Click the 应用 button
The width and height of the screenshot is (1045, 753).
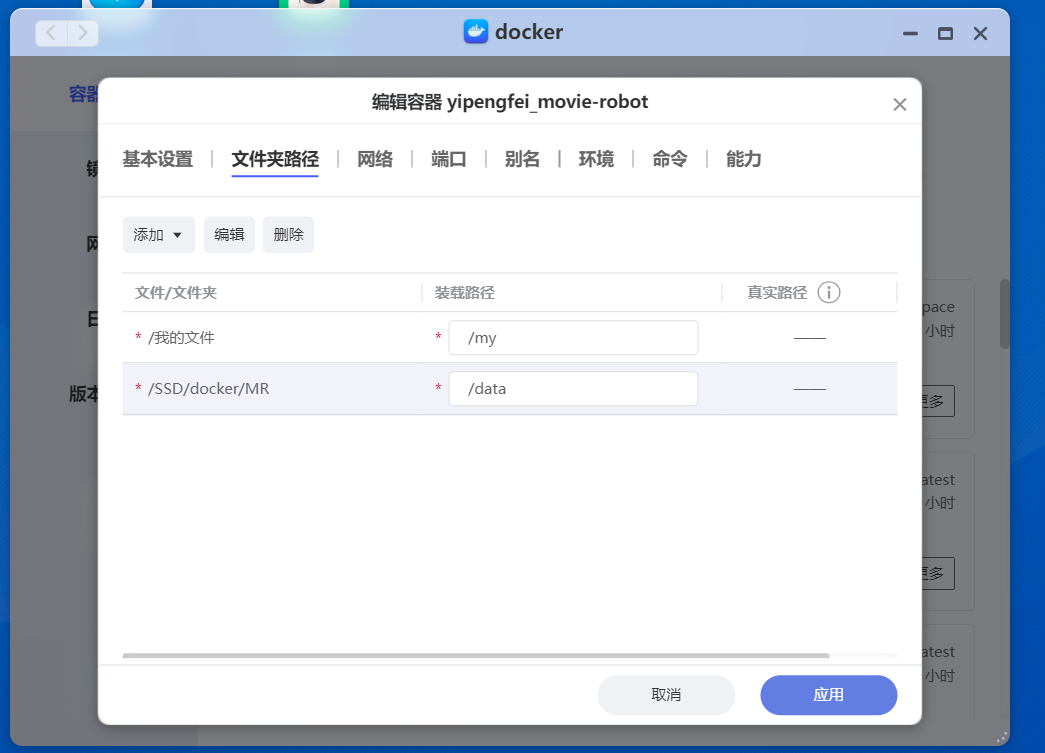(x=828, y=695)
